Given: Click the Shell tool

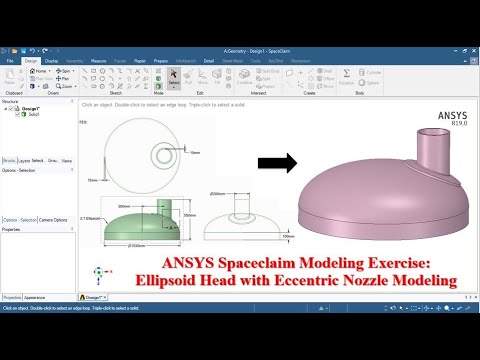Looking at the screenshot, I should pyautogui.click(x=324, y=71).
